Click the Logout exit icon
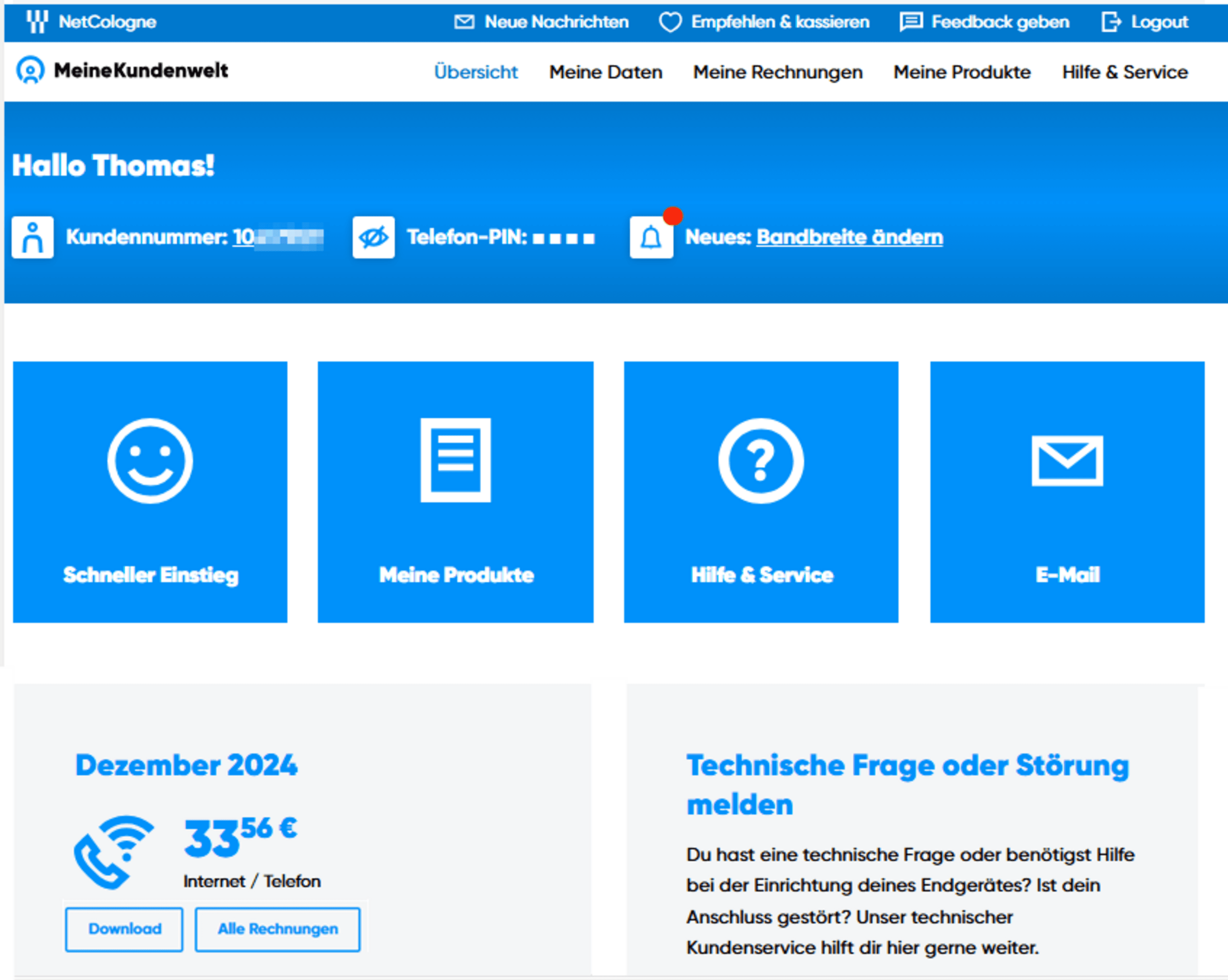Screen dimensions: 1228x980 tap(1111, 22)
